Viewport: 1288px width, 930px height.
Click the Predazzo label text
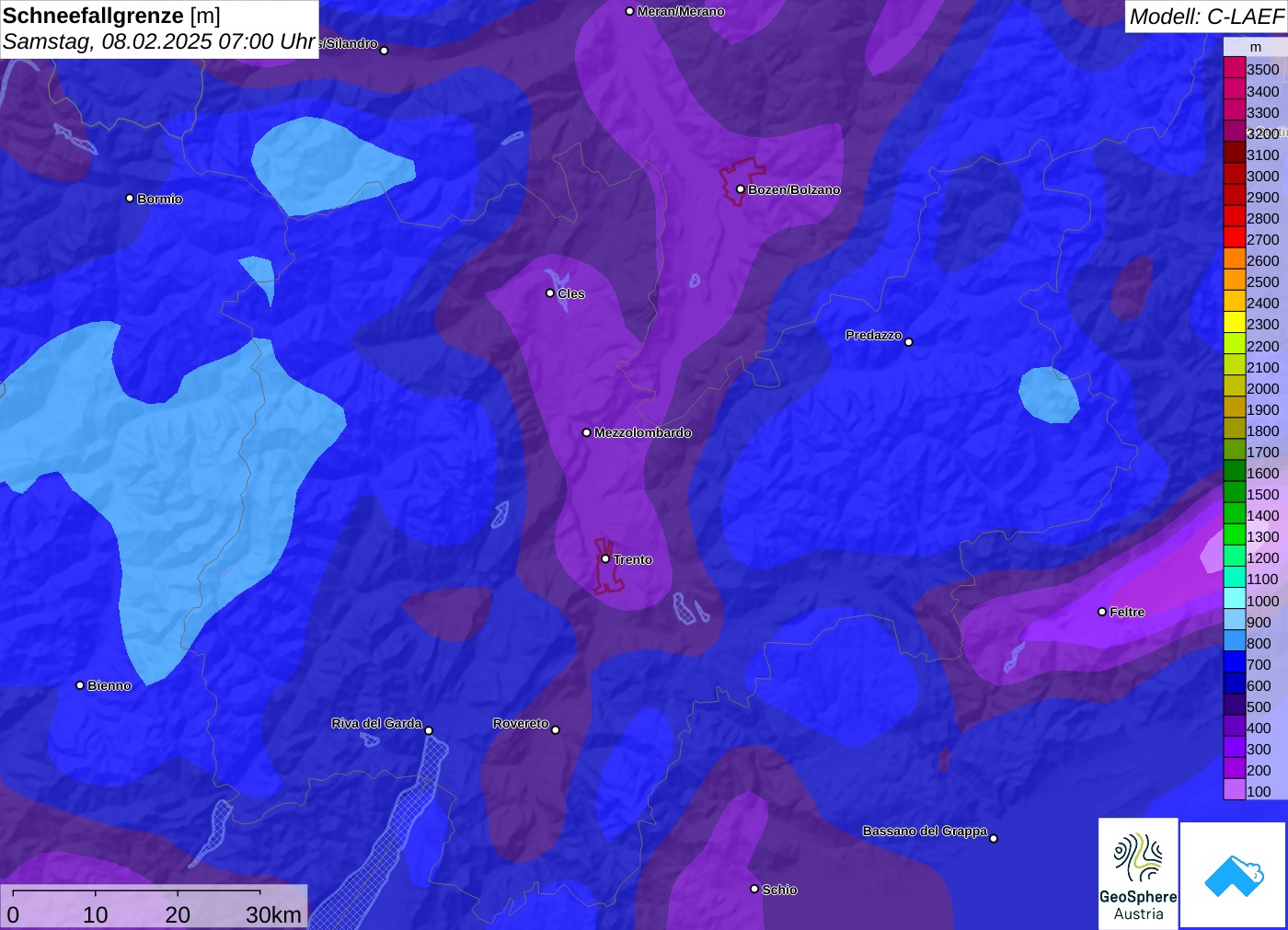[x=874, y=335]
